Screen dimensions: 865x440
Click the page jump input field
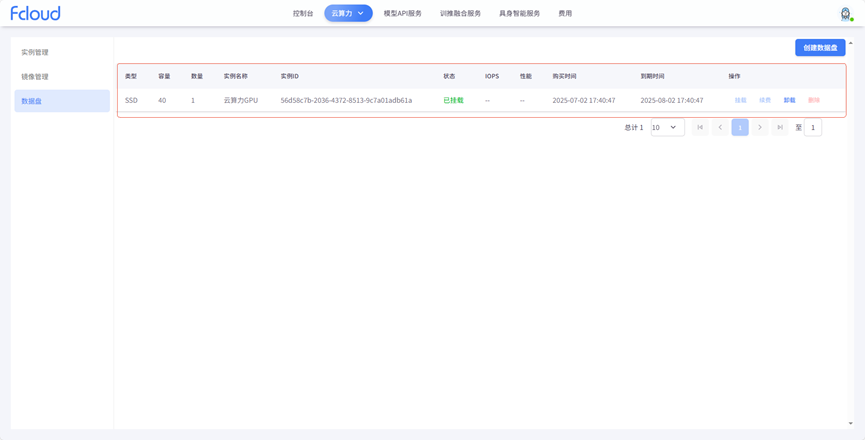(813, 128)
